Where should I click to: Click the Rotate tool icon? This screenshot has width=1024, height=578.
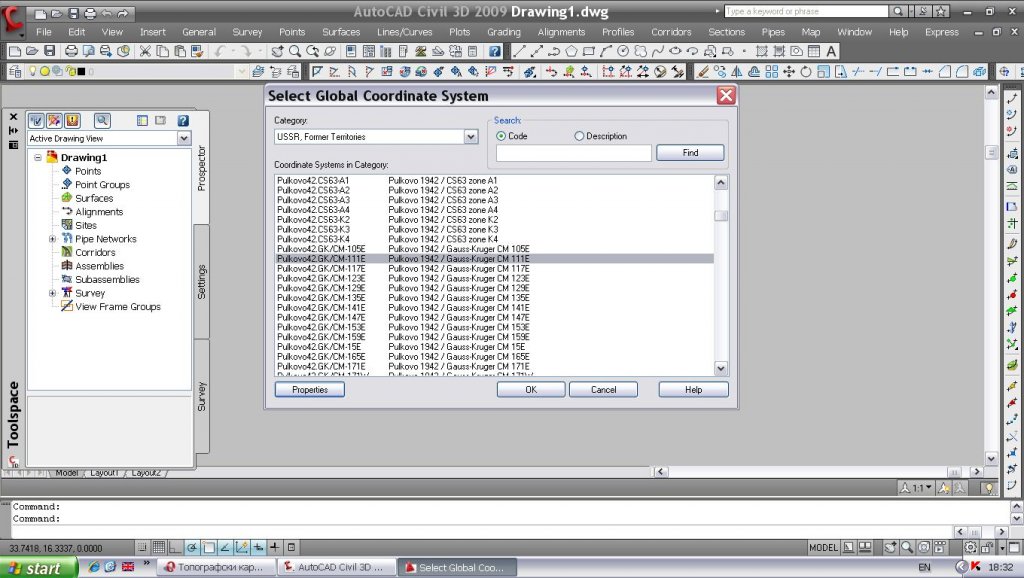(806, 72)
